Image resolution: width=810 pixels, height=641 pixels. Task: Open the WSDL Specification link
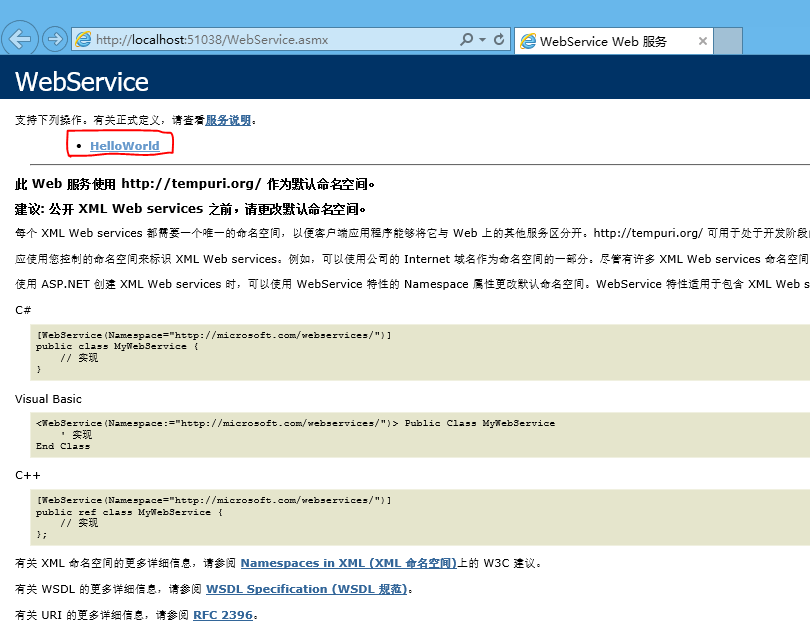(x=307, y=589)
